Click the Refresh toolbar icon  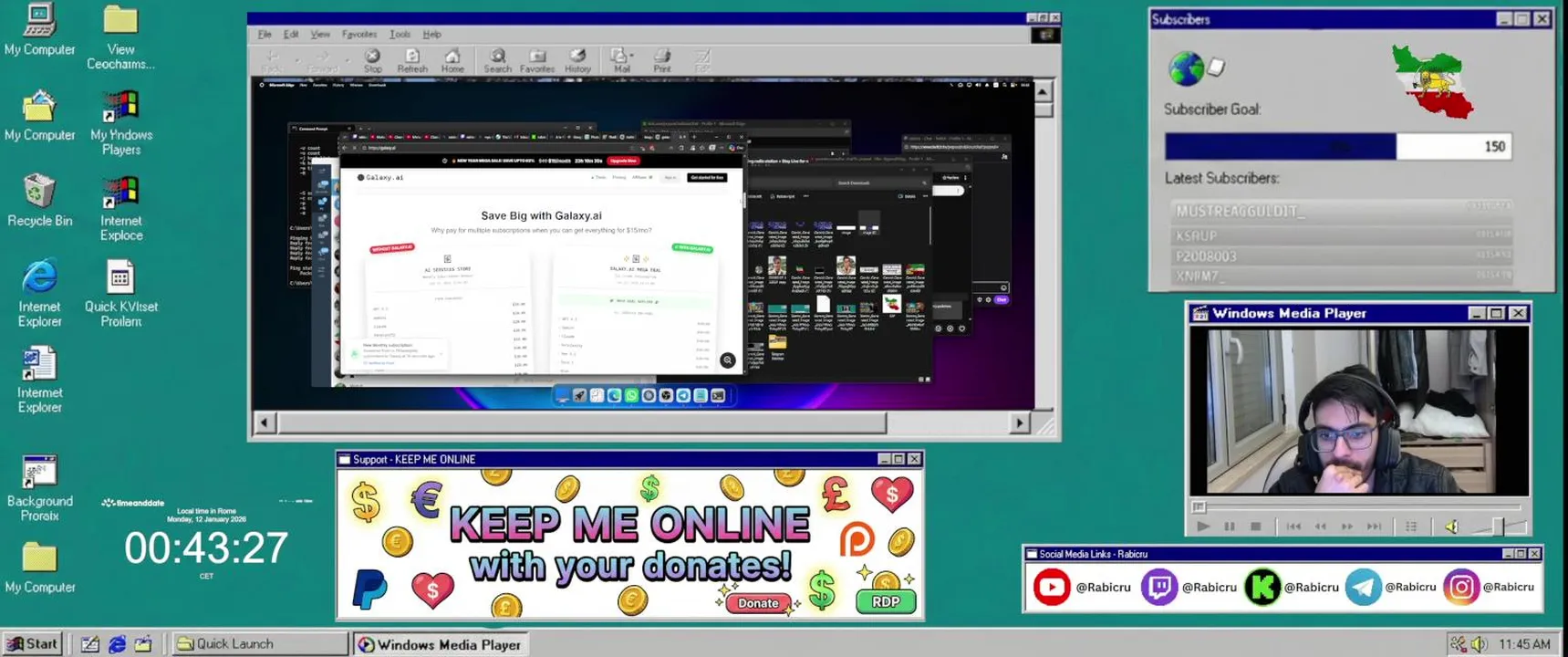(x=412, y=61)
